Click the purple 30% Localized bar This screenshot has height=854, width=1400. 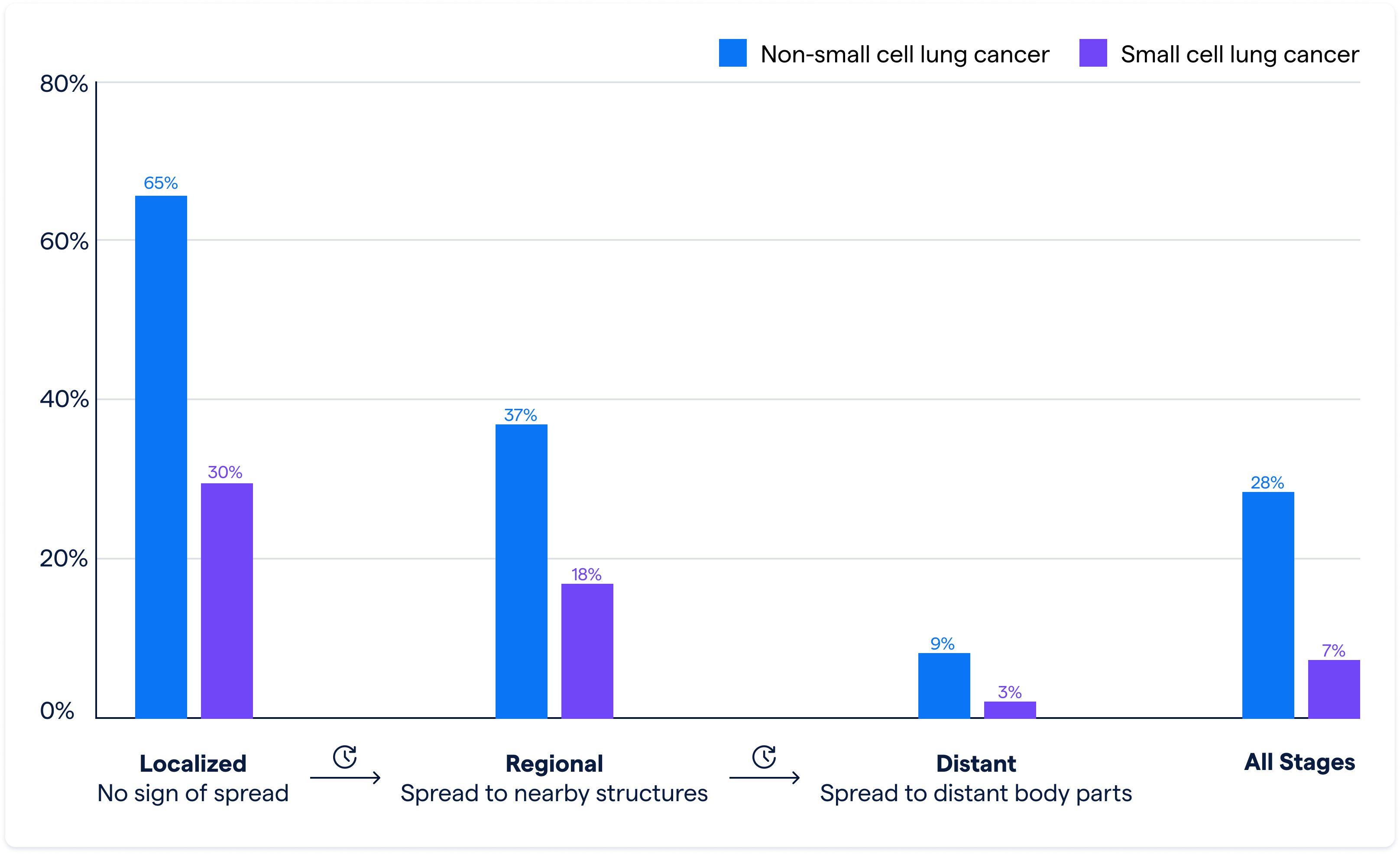coord(227,601)
